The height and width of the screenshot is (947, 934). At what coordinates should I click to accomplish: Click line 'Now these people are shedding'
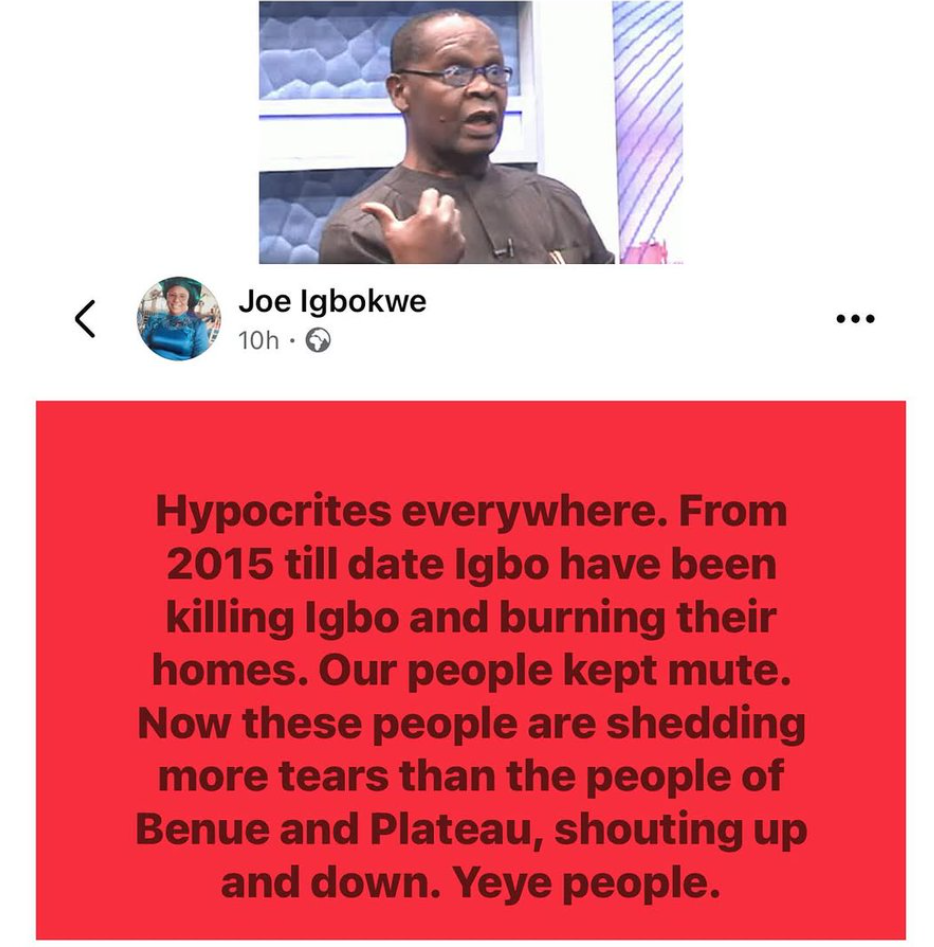coord(471,724)
